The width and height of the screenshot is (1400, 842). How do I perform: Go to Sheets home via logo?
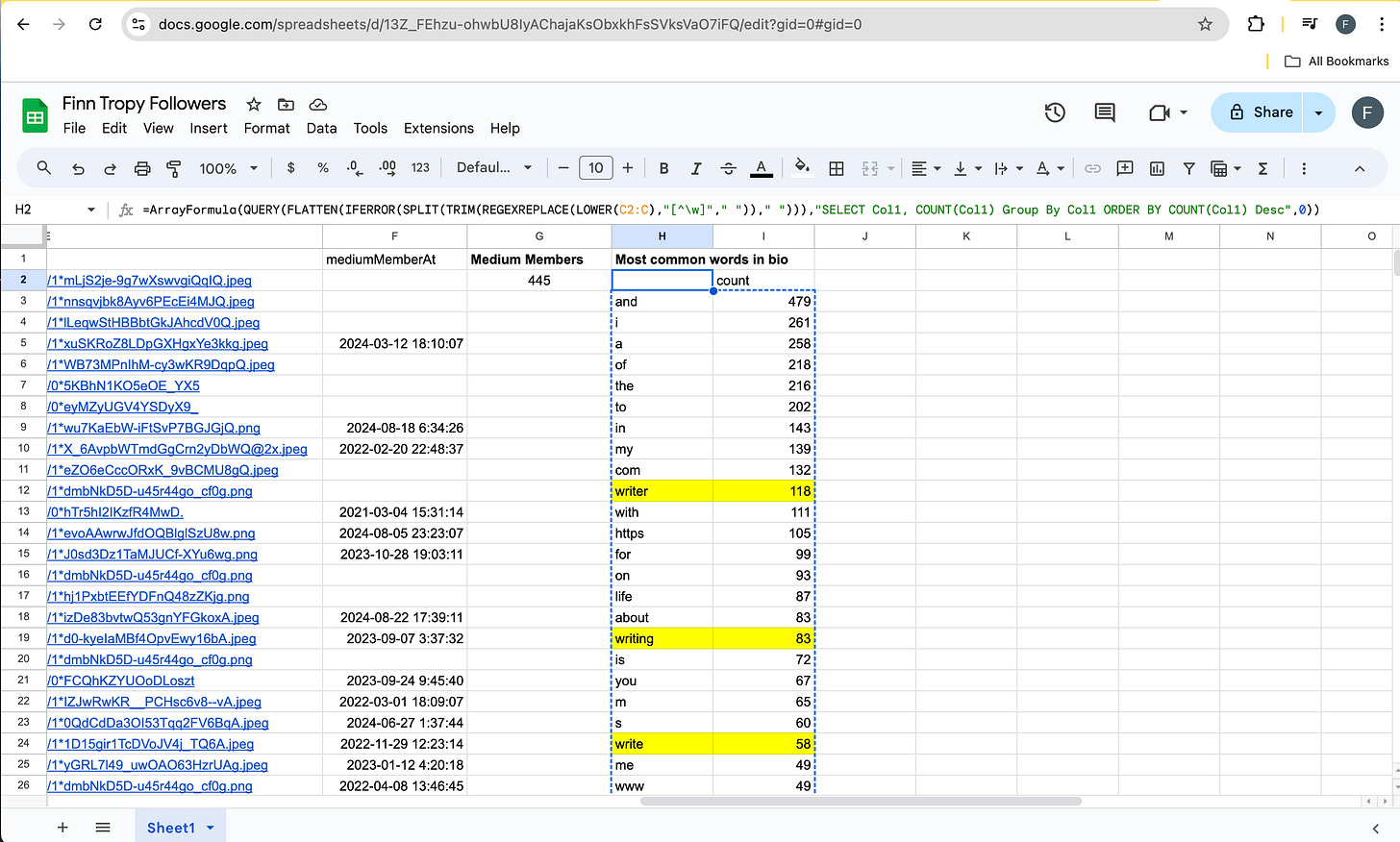[35, 116]
